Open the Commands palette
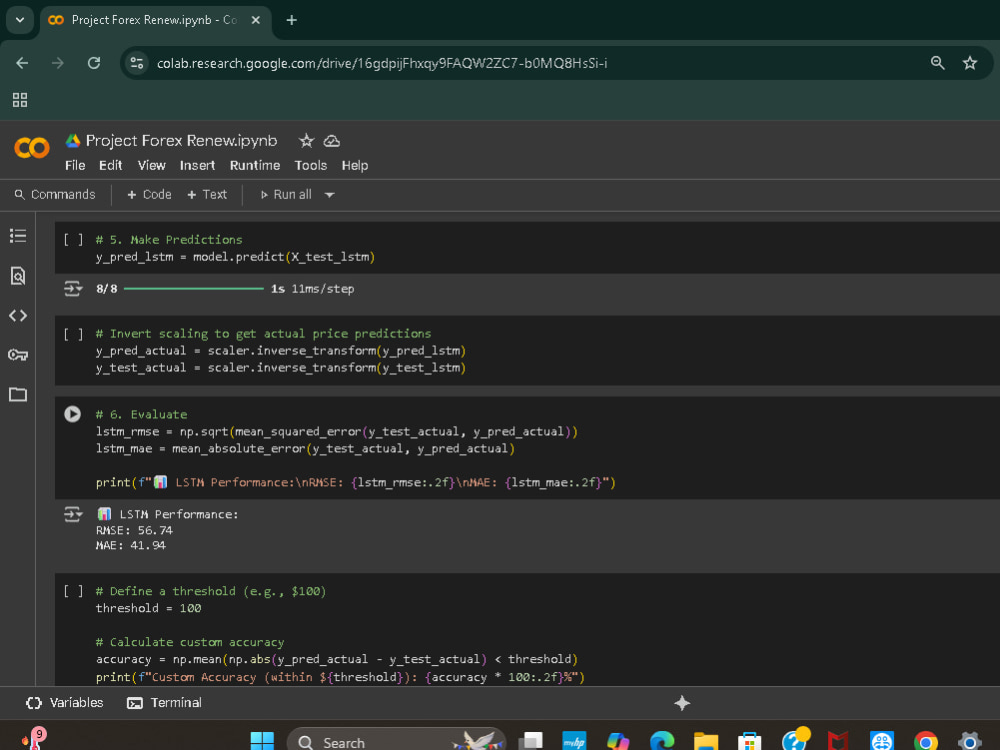The height and width of the screenshot is (750, 1000). click(55, 195)
